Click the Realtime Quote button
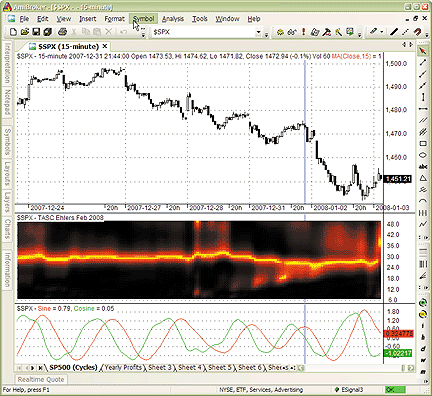The height and width of the screenshot is (396, 432). point(41,379)
